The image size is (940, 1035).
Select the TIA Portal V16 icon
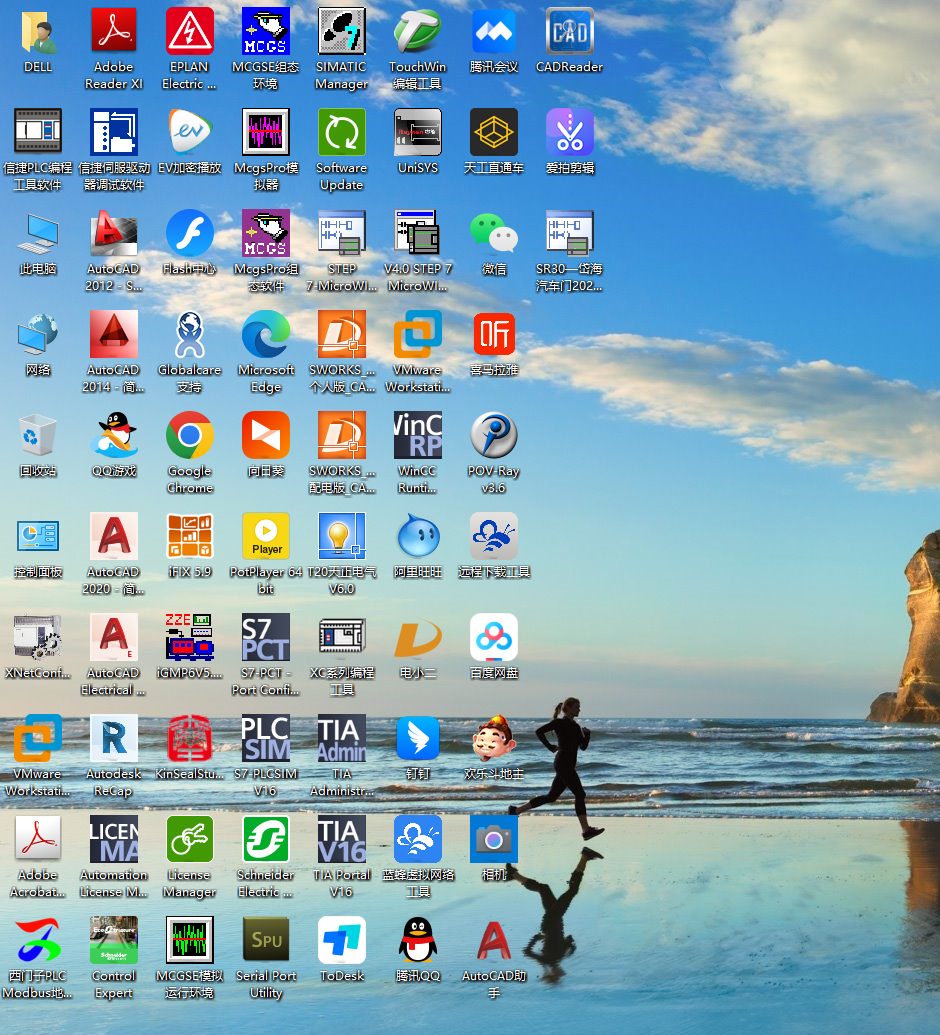pos(342,840)
